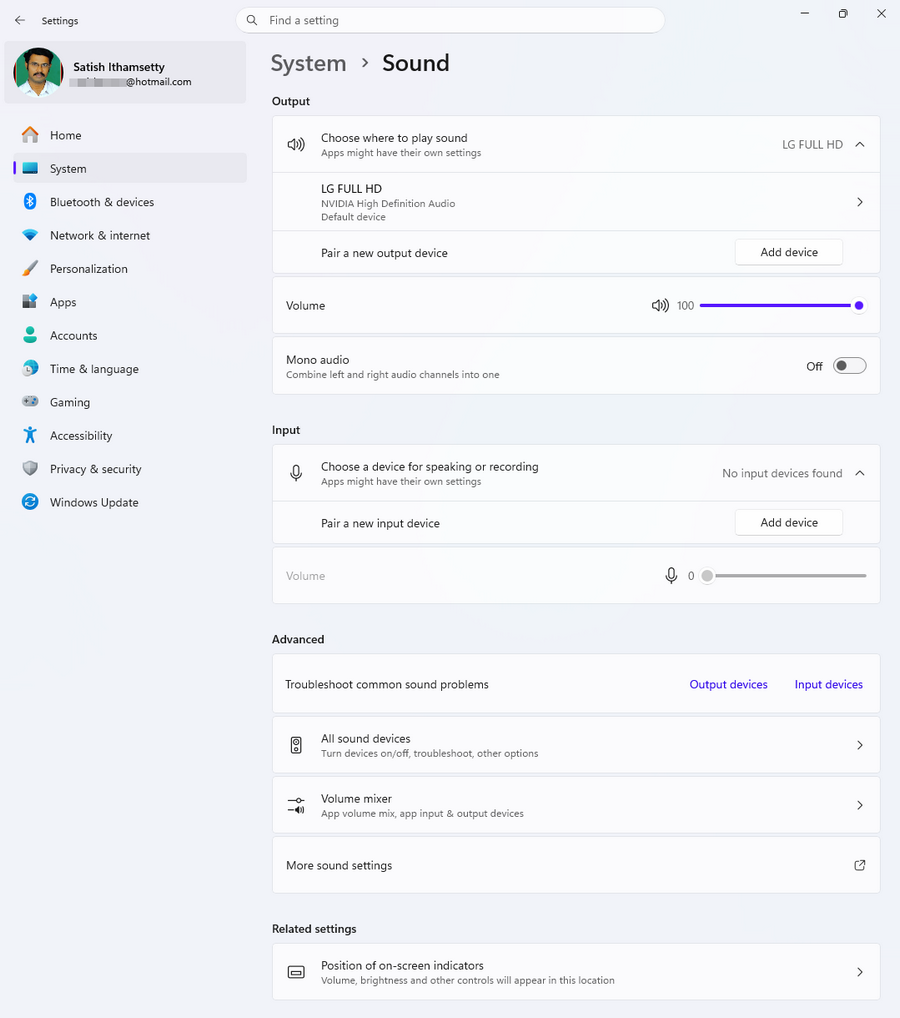Click the Mono audio Off label
Viewport: 900px width, 1018px height.
coord(814,366)
